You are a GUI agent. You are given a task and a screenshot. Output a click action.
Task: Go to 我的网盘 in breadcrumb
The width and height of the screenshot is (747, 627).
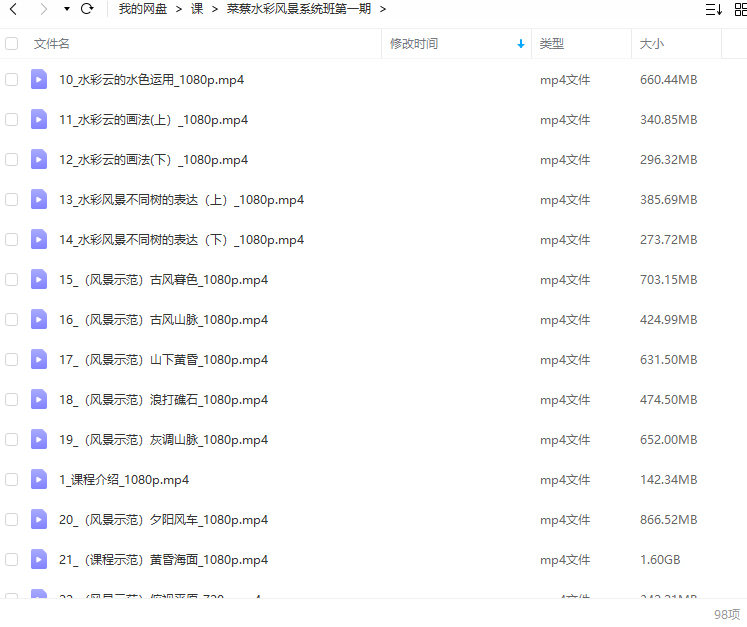(x=142, y=9)
